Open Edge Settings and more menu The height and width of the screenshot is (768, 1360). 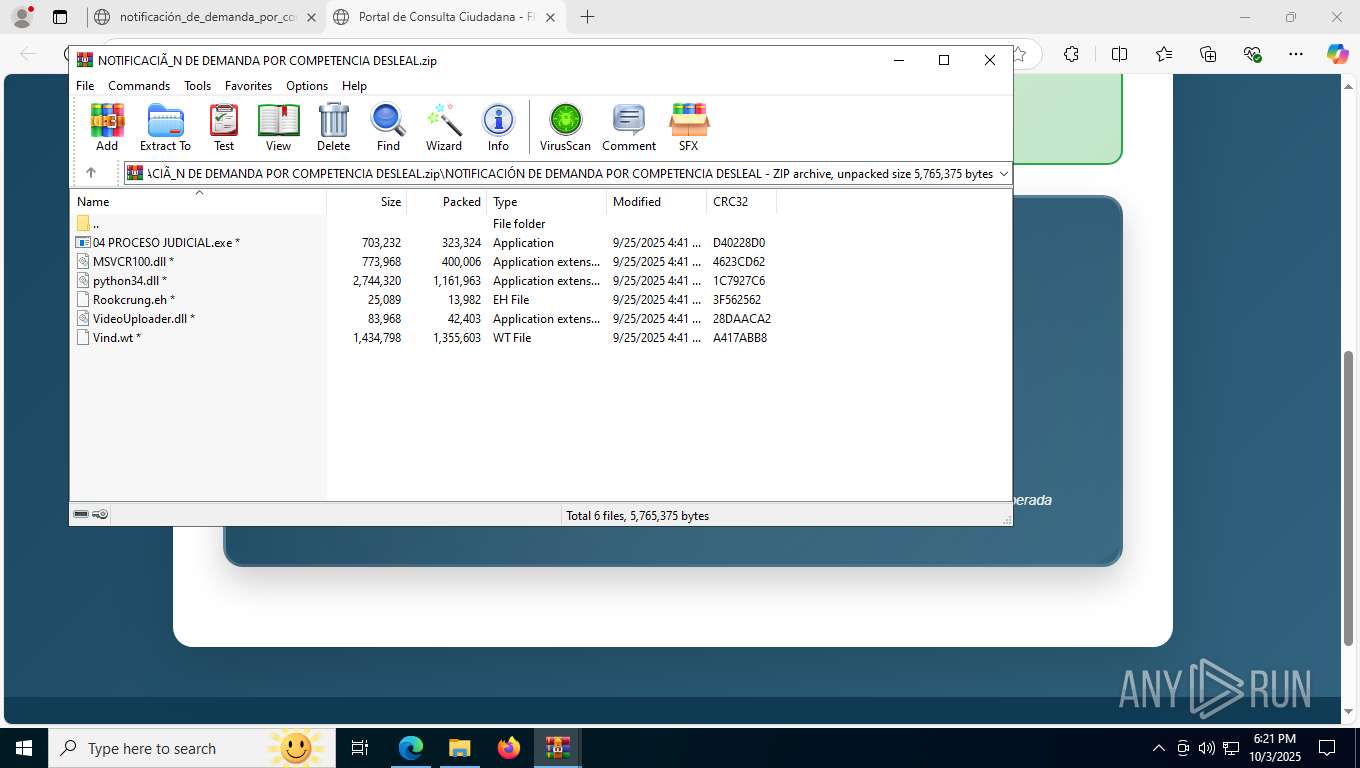pyautogui.click(x=1296, y=54)
